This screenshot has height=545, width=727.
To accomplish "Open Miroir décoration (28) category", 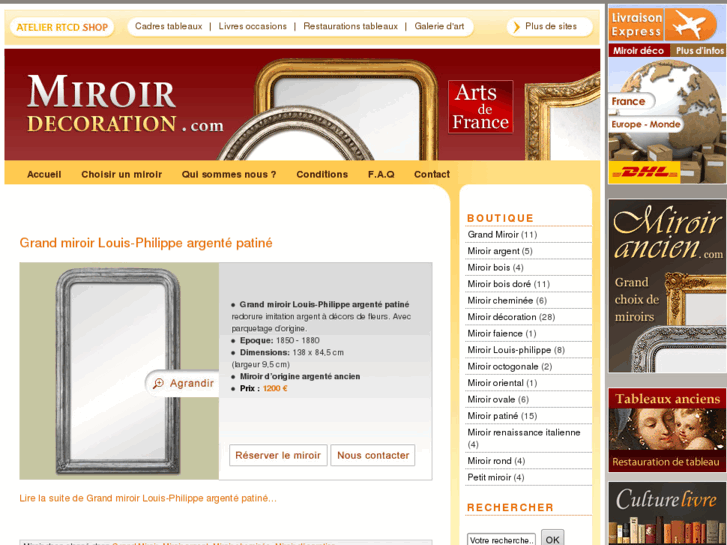I will pos(511,317).
